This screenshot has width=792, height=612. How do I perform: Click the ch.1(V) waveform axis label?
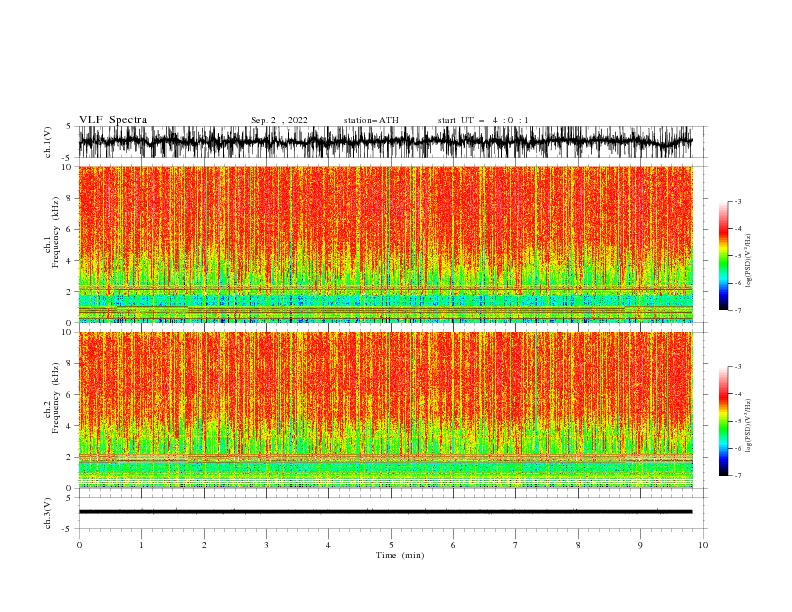click(x=48, y=142)
